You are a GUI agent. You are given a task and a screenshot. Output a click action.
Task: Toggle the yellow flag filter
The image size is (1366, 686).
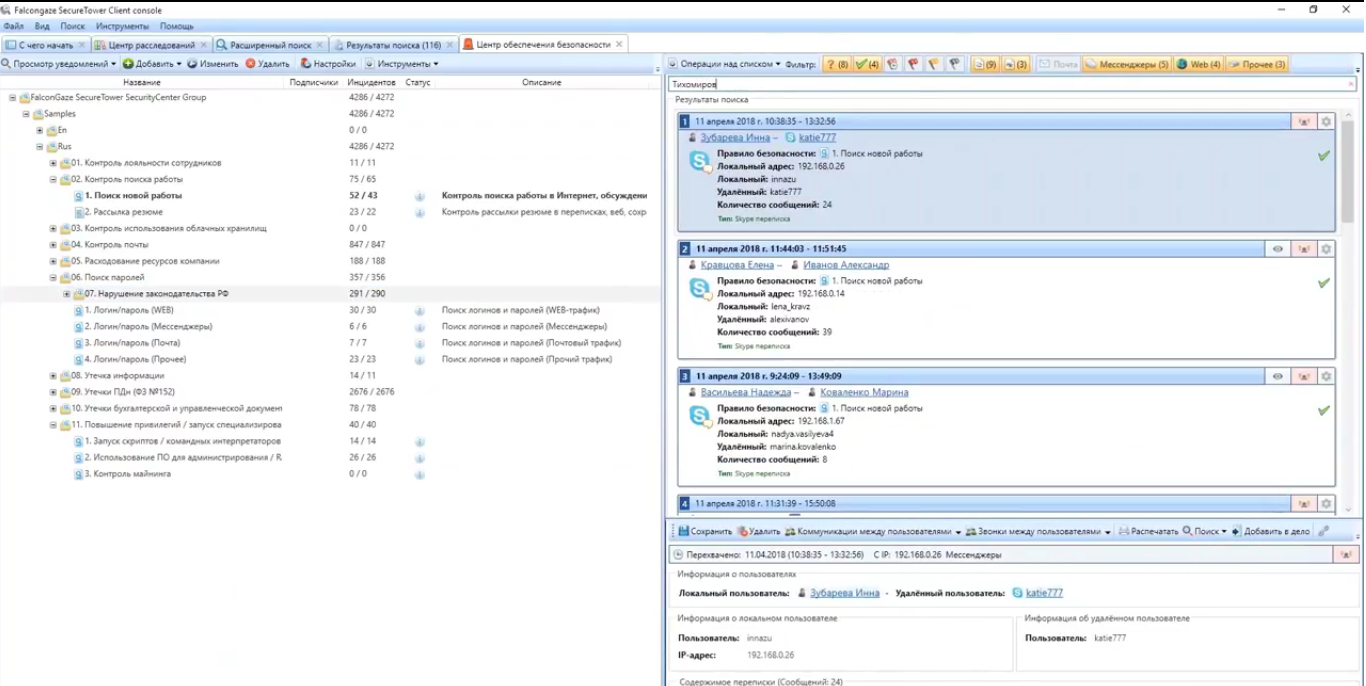pyautogui.click(x=933, y=64)
